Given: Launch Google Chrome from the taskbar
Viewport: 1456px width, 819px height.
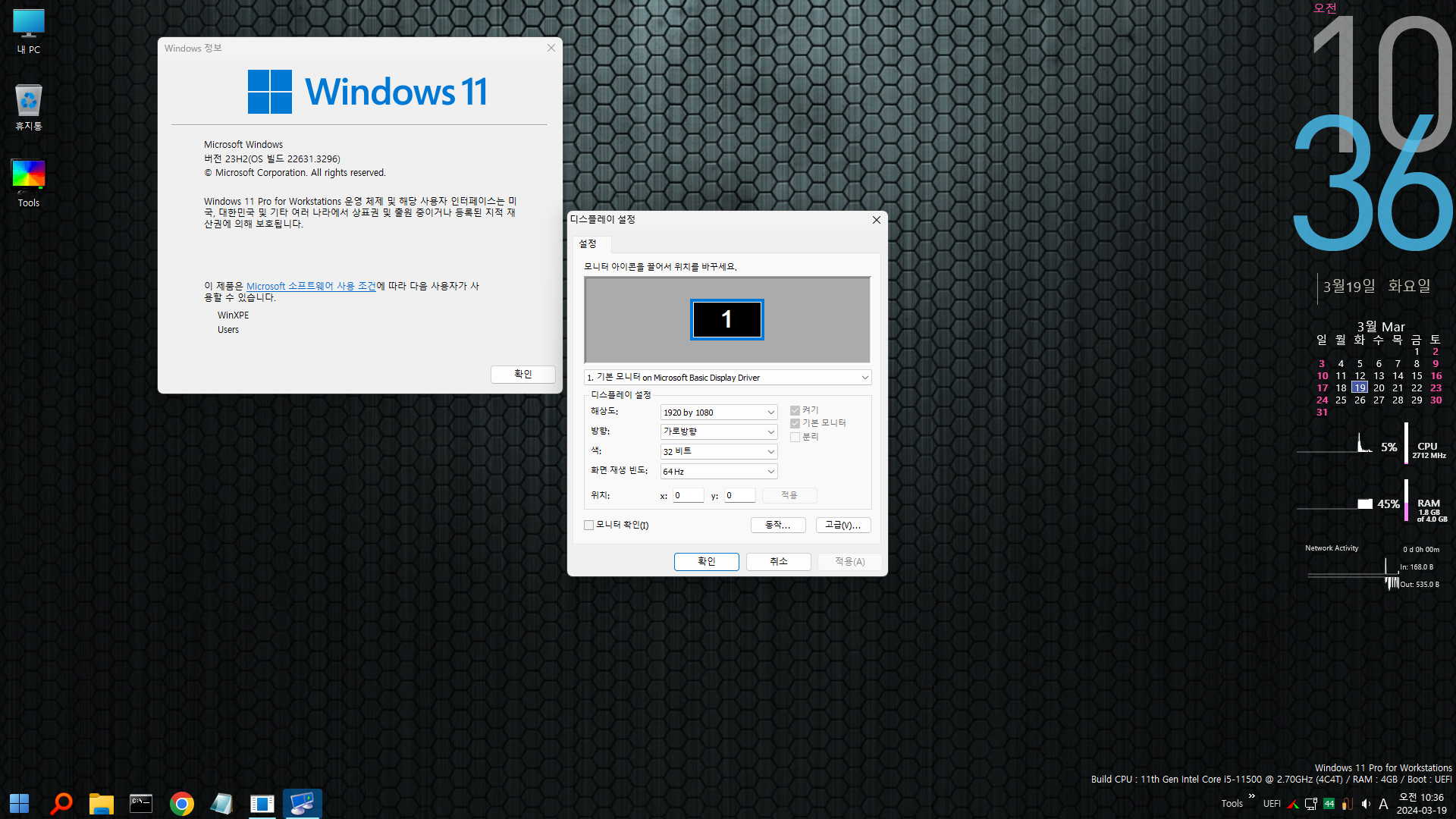Looking at the screenshot, I should pyautogui.click(x=181, y=803).
